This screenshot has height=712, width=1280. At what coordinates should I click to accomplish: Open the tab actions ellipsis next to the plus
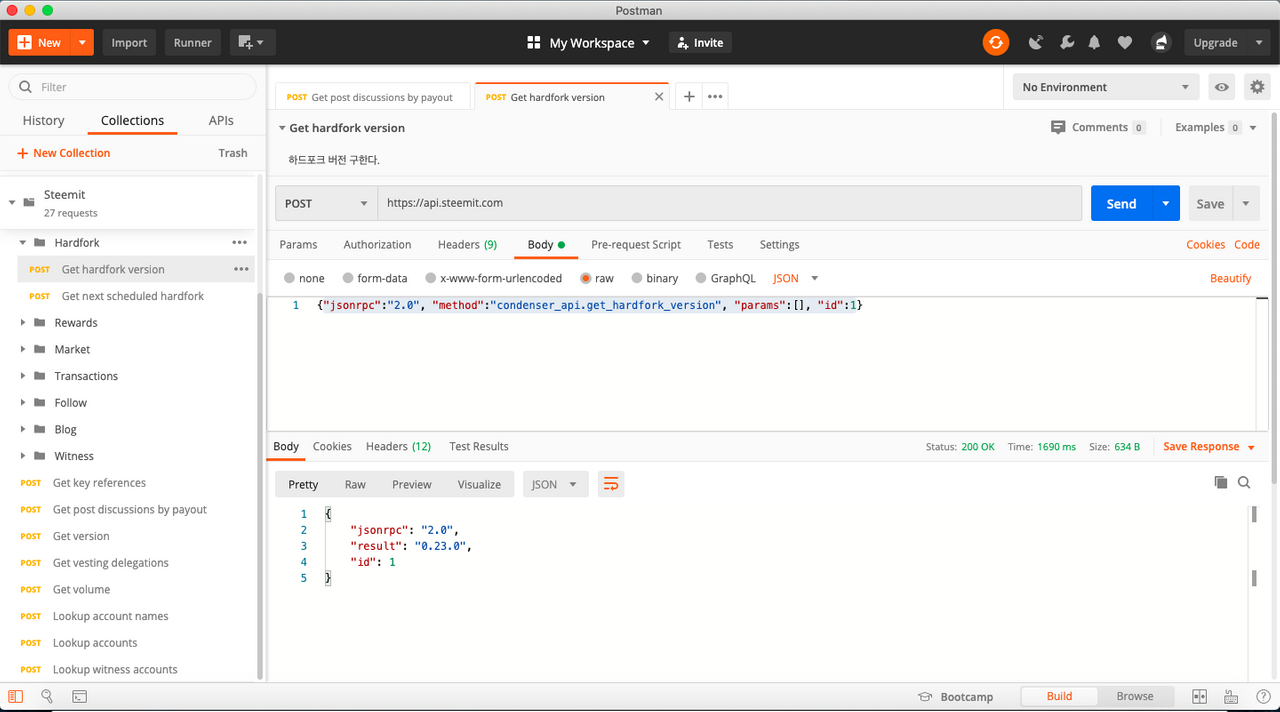715,97
